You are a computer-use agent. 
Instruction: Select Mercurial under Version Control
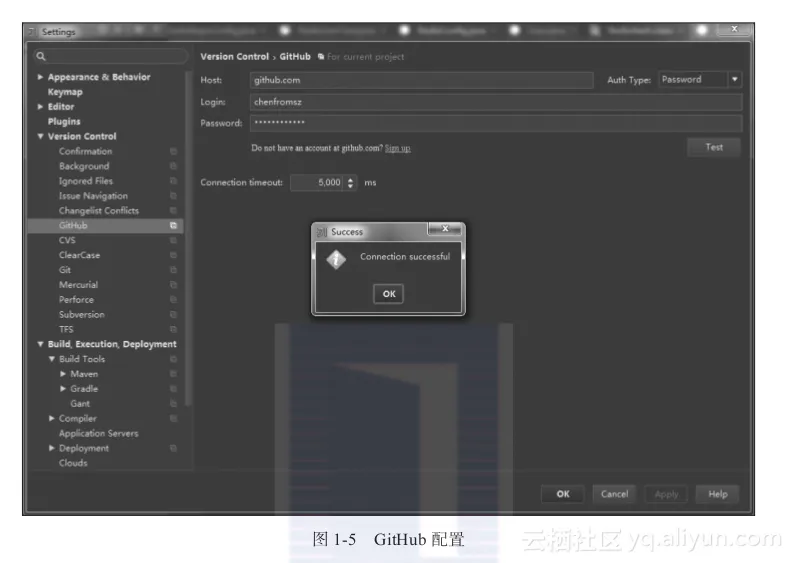[78, 285]
